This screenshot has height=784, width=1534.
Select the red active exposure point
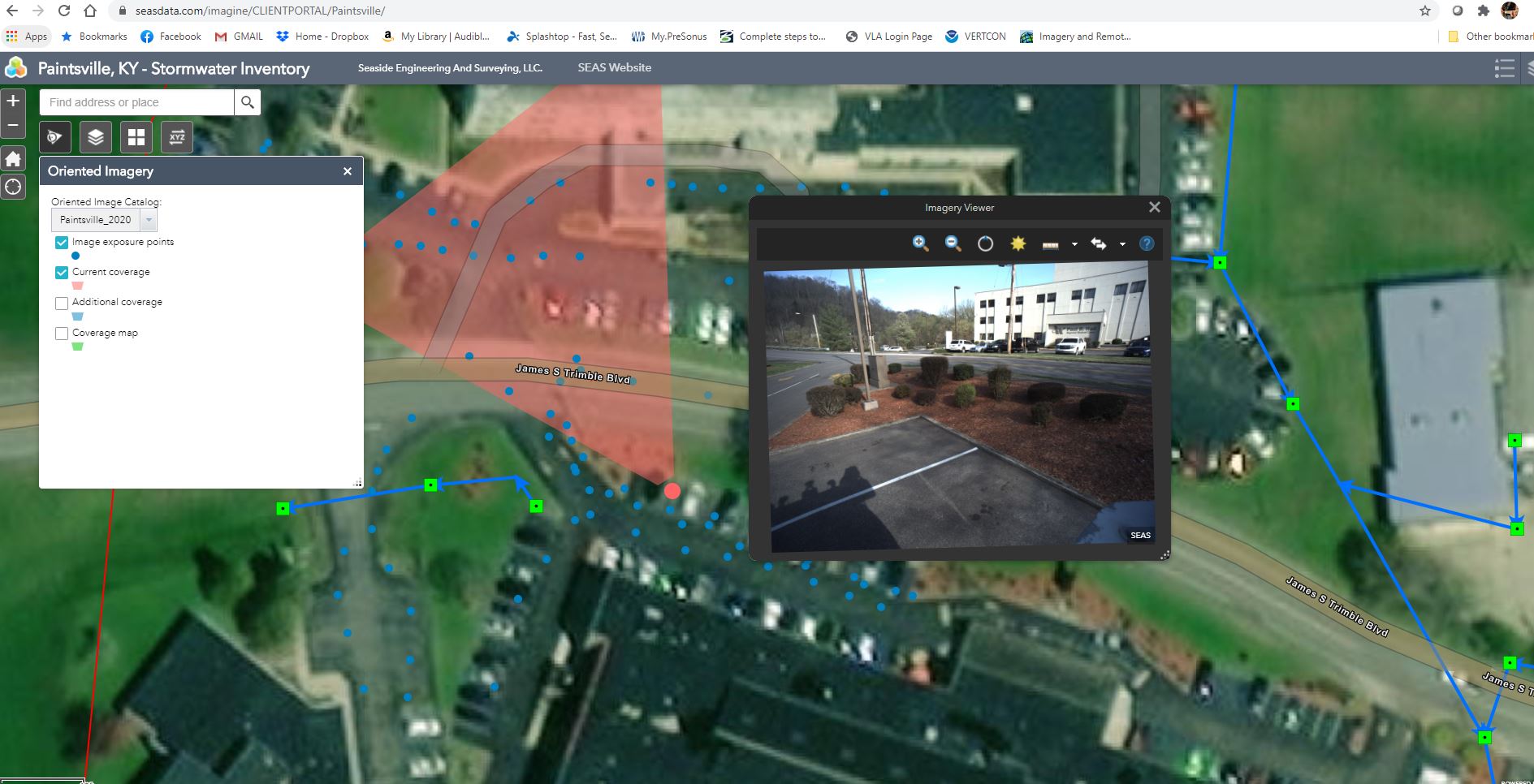[672, 491]
